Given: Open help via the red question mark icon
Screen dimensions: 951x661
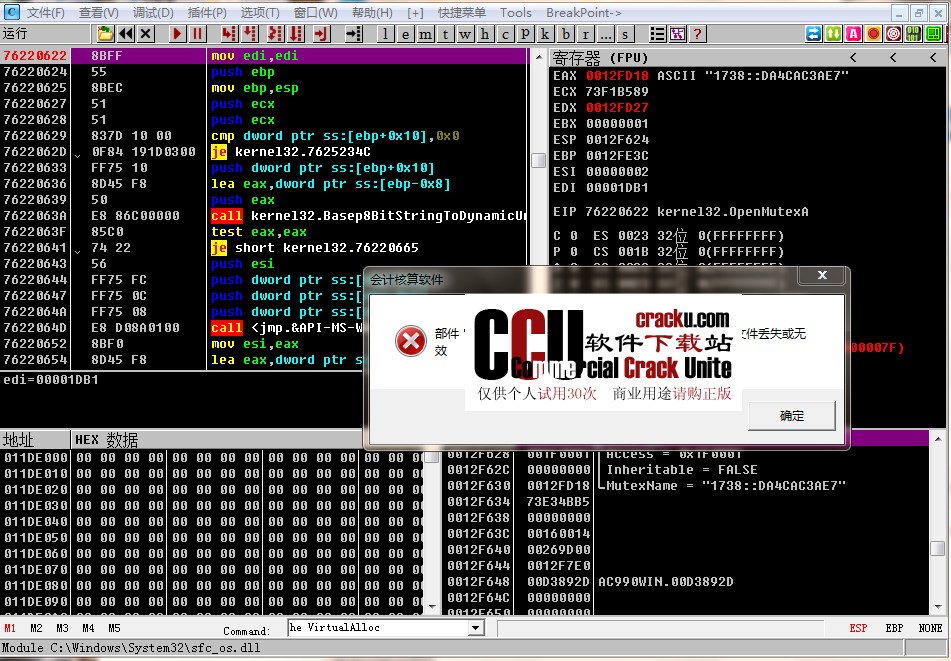Looking at the screenshot, I should click(x=697, y=34).
